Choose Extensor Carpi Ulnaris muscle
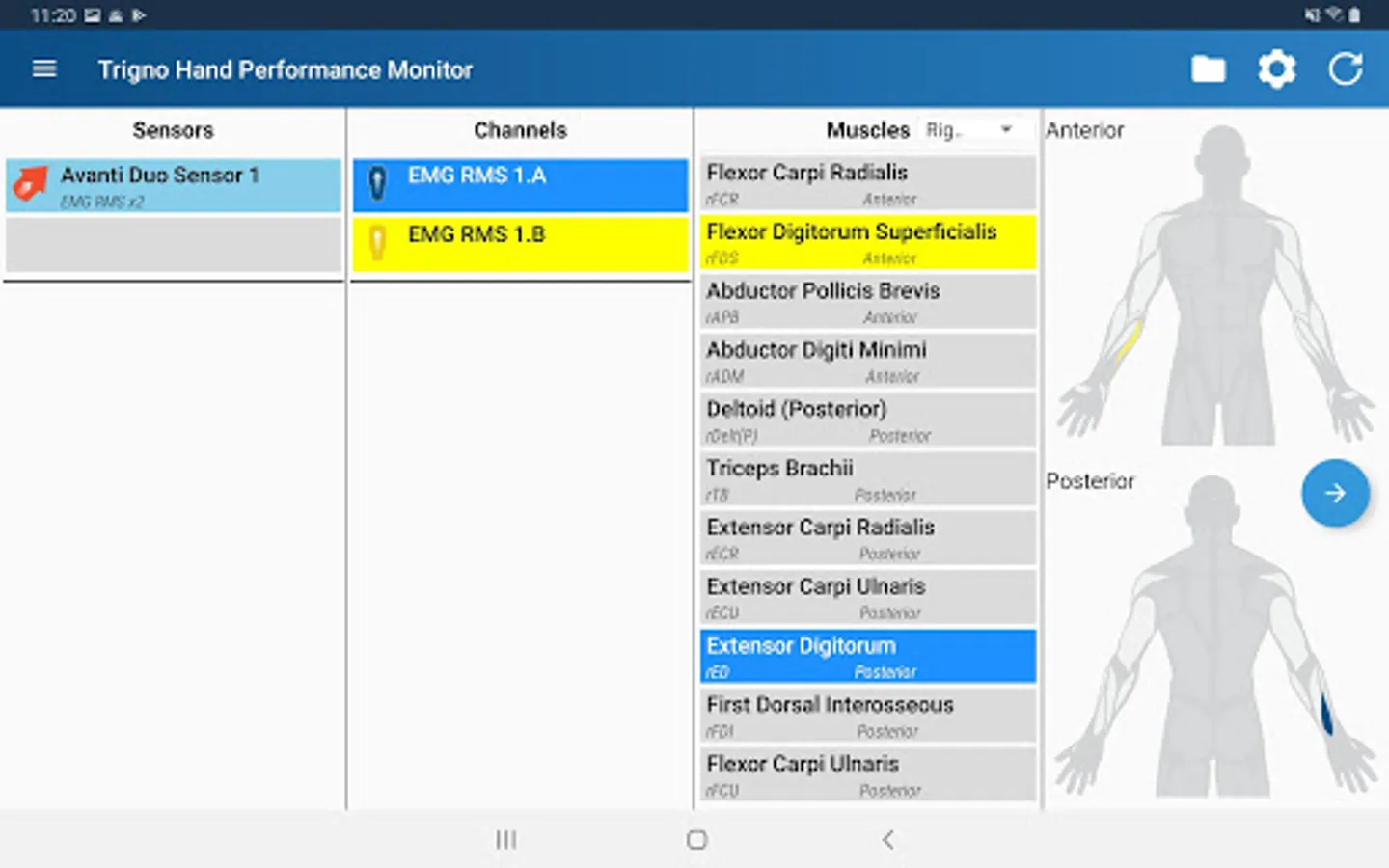 [x=868, y=597]
